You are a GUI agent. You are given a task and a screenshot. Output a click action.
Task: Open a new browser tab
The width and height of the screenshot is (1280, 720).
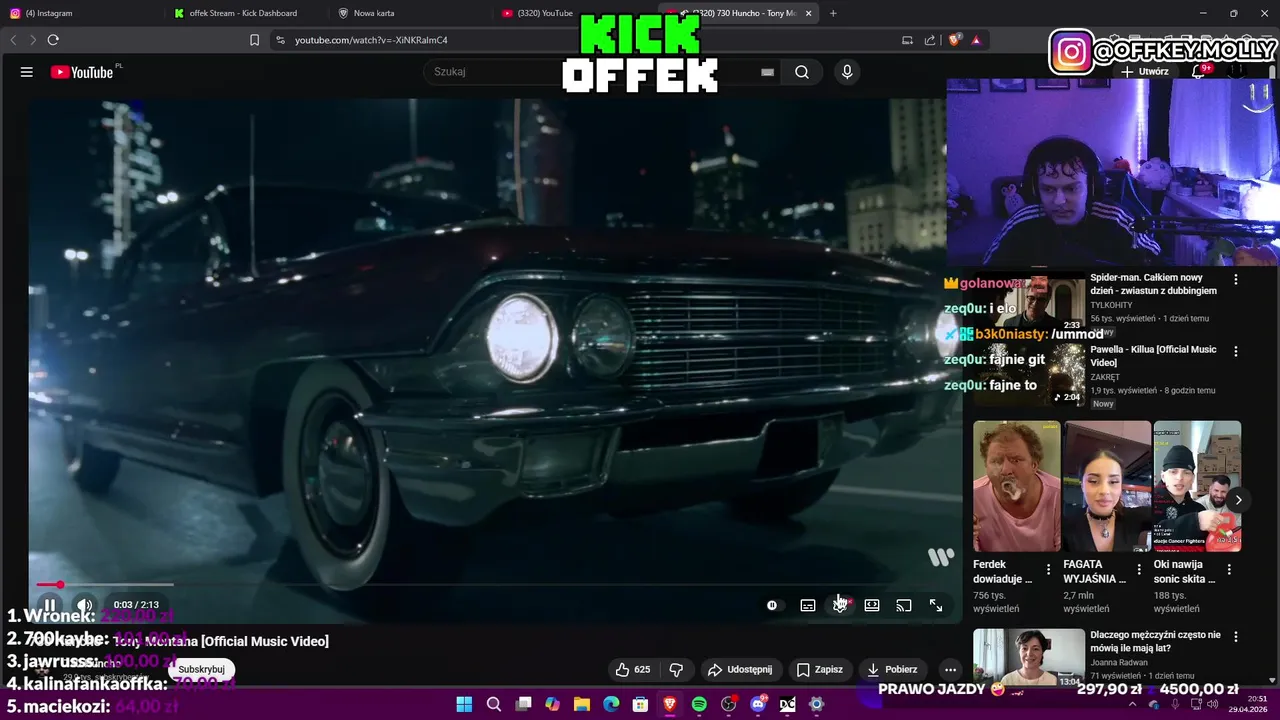click(833, 13)
